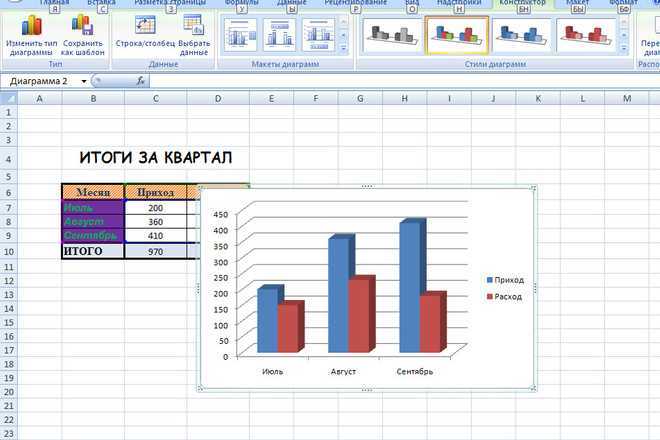Open the Name Box dropdown arrow
This screenshot has width=660, height=440.
(84, 81)
